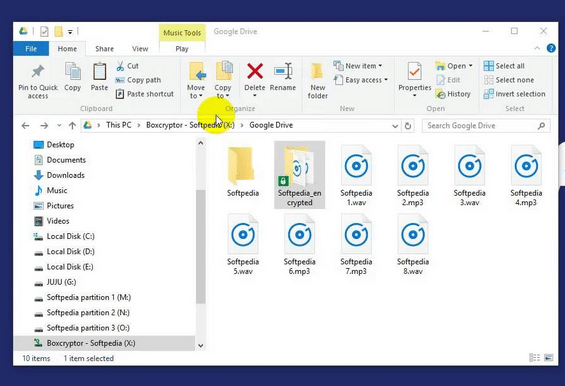Viewport: 565px width, 386px height.
Task: Click the Rename ribbon icon
Action: tap(283, 71)
